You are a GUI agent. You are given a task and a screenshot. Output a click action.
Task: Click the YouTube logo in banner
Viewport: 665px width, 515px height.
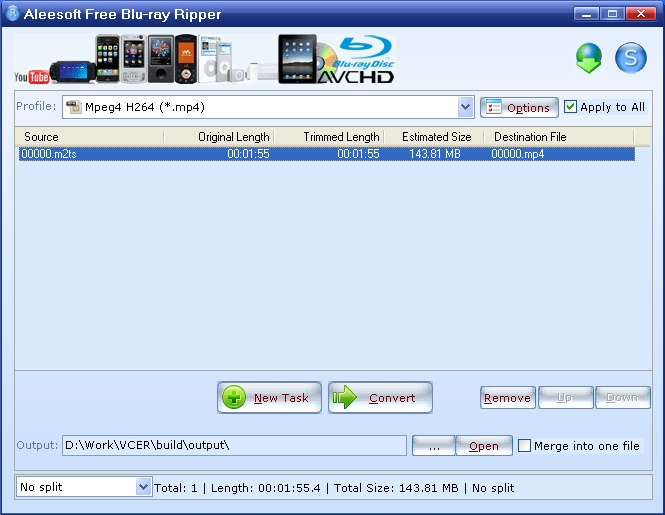point(32,77)
